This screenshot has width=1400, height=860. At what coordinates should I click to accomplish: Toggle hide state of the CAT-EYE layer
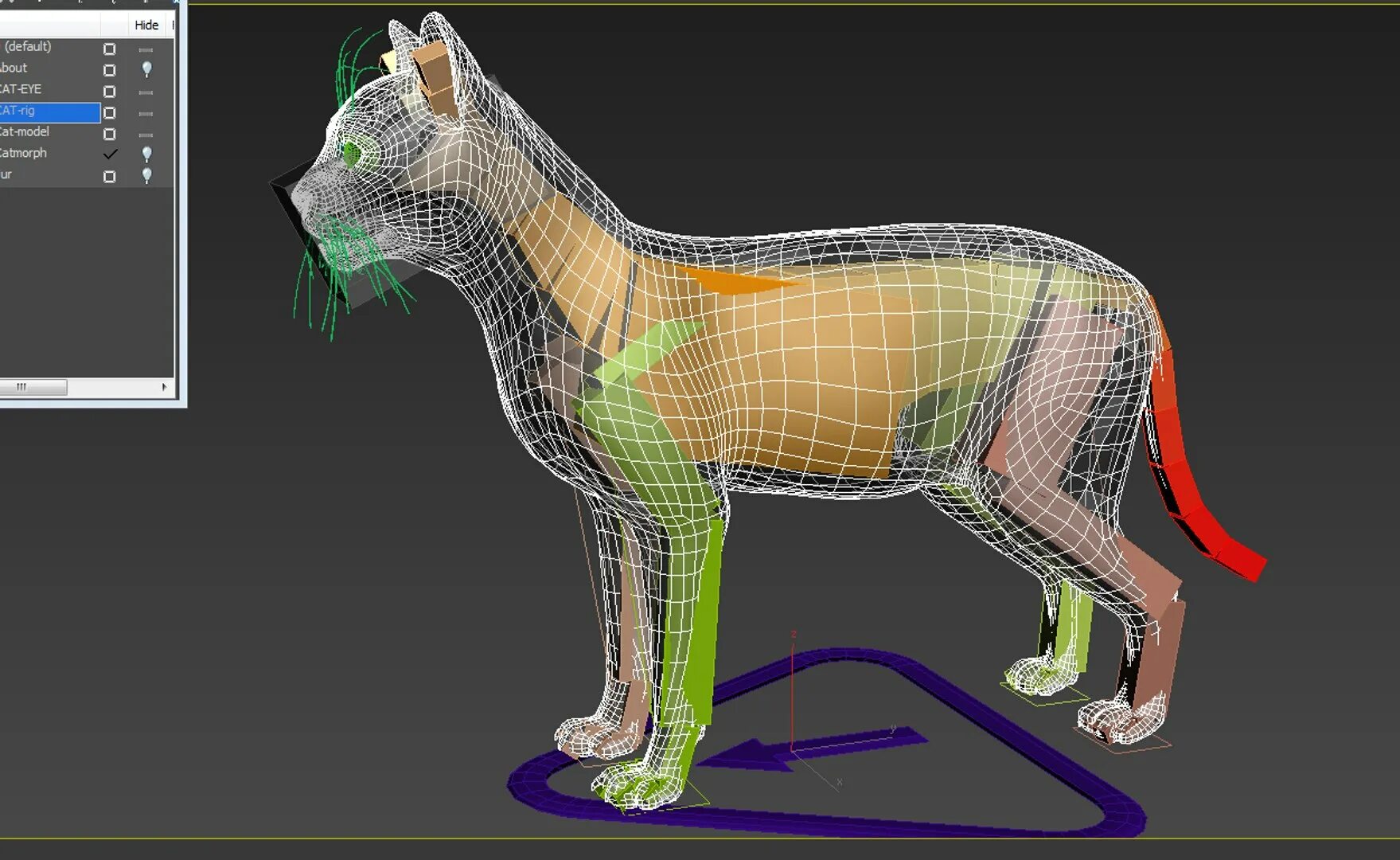pos(146,92)
